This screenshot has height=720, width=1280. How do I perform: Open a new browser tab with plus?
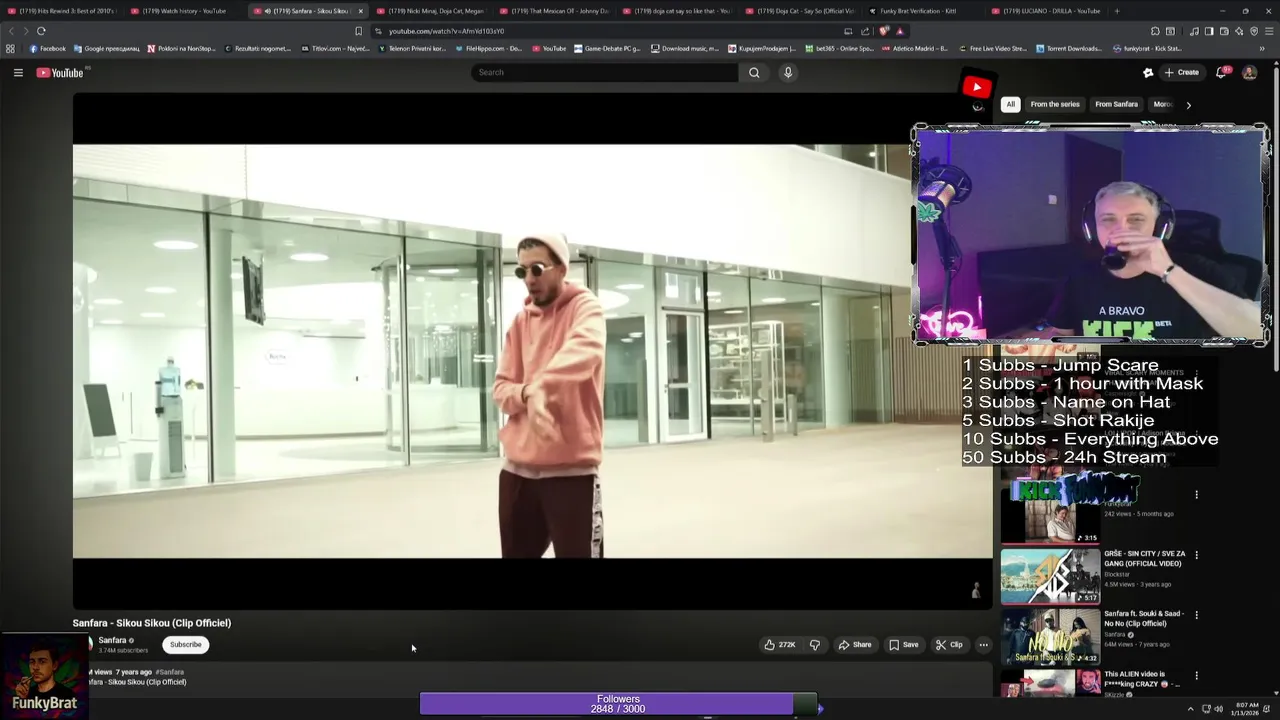(x=1117, y=11)
